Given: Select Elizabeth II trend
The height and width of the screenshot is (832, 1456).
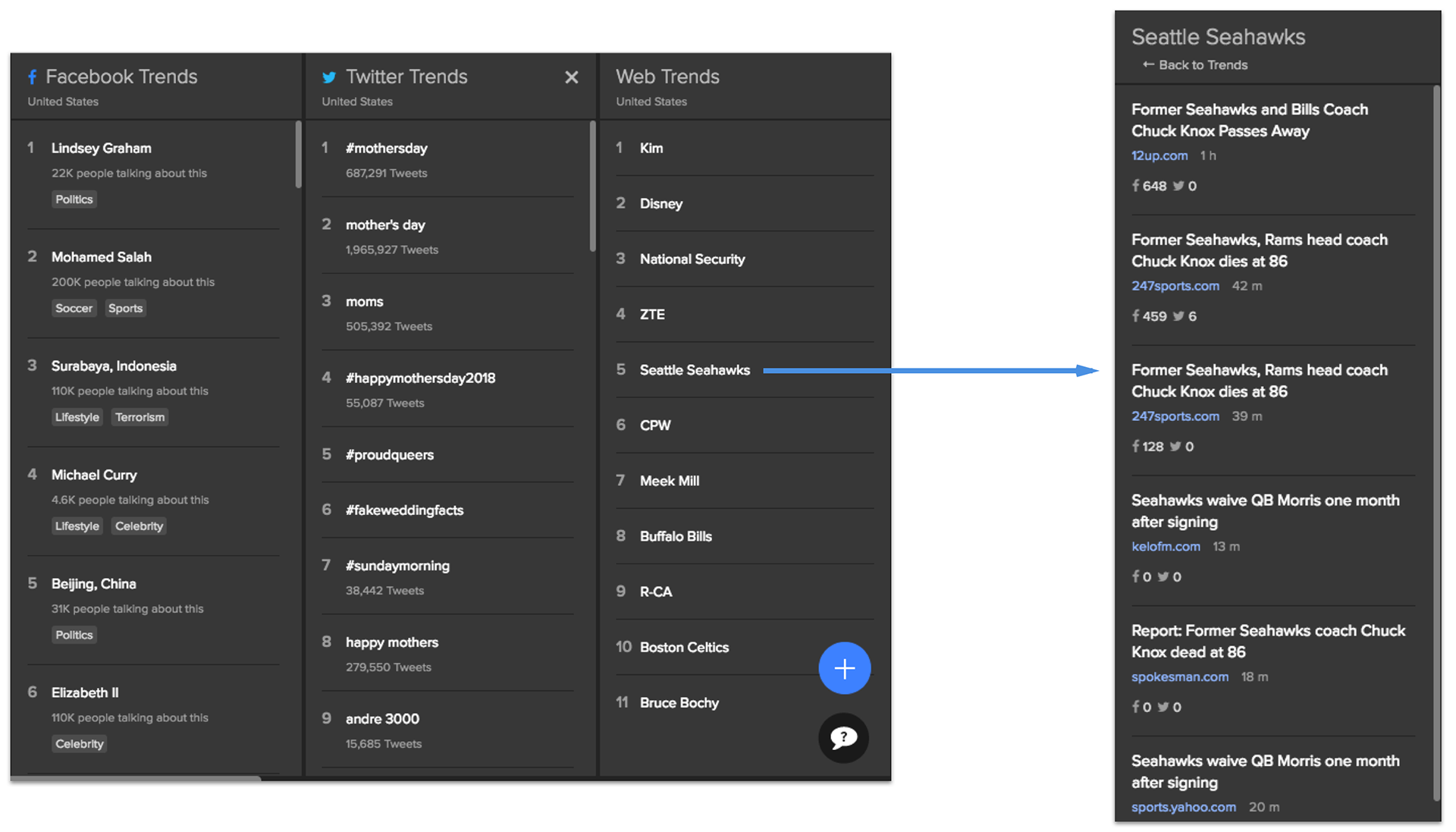Looking at the screenshot, I should click(85, 692).
